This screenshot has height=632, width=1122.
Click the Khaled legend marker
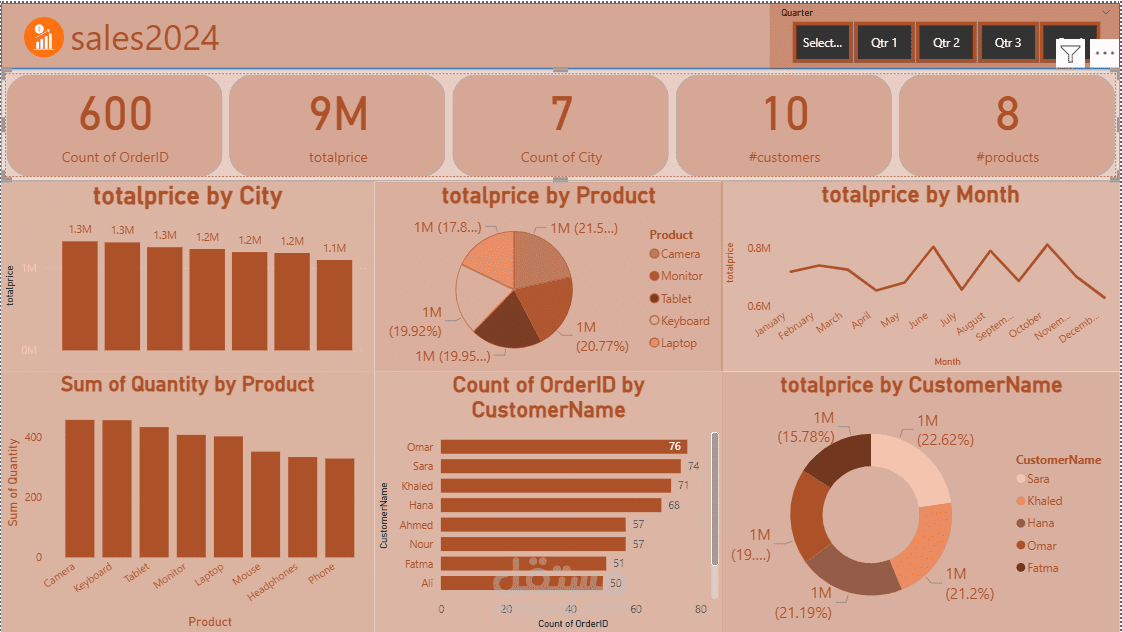coord(1020,501)
